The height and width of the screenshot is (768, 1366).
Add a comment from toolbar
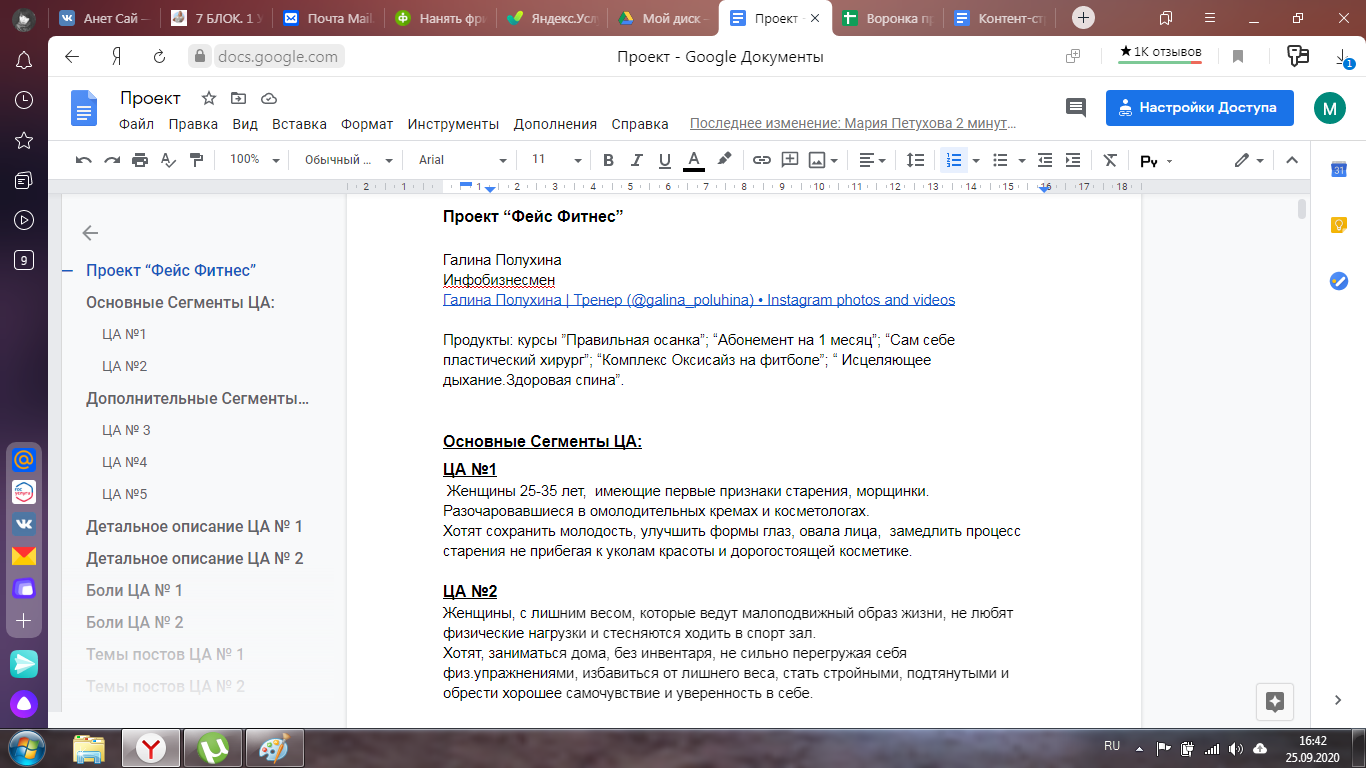point(790,160)
